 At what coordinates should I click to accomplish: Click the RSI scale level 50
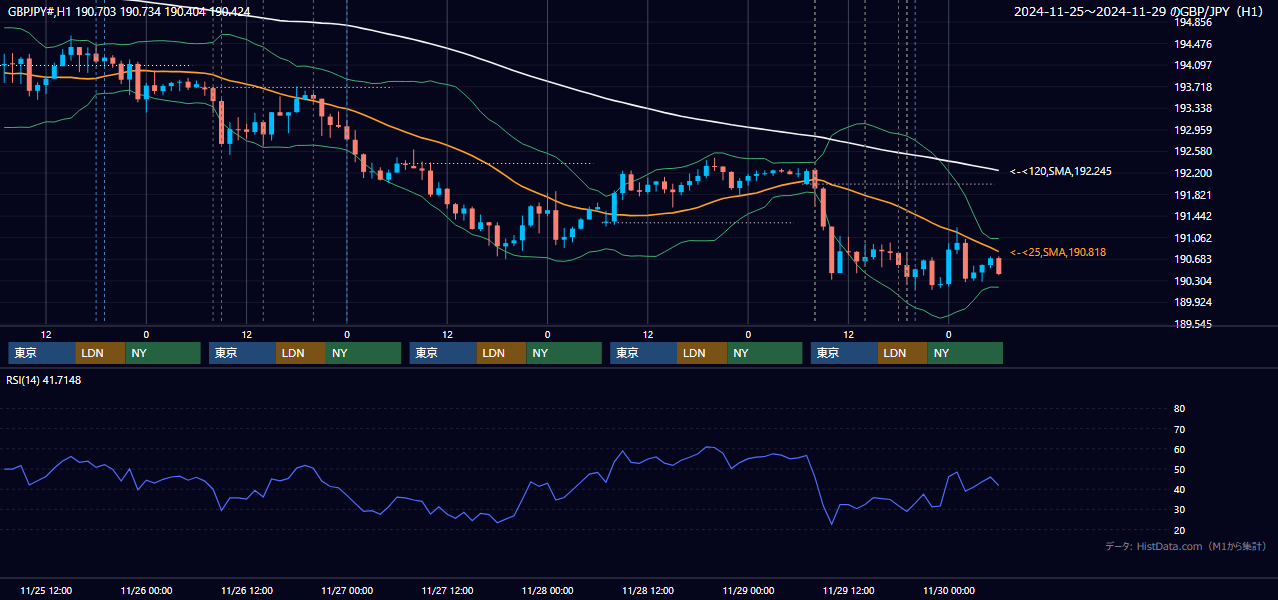[x=1179, y=470]
